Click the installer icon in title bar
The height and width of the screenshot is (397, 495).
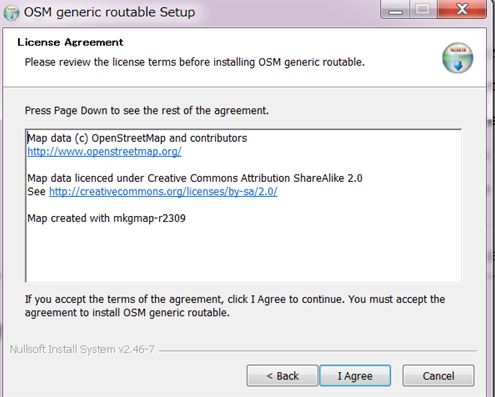pyautogui.click(x=11, y=13)
